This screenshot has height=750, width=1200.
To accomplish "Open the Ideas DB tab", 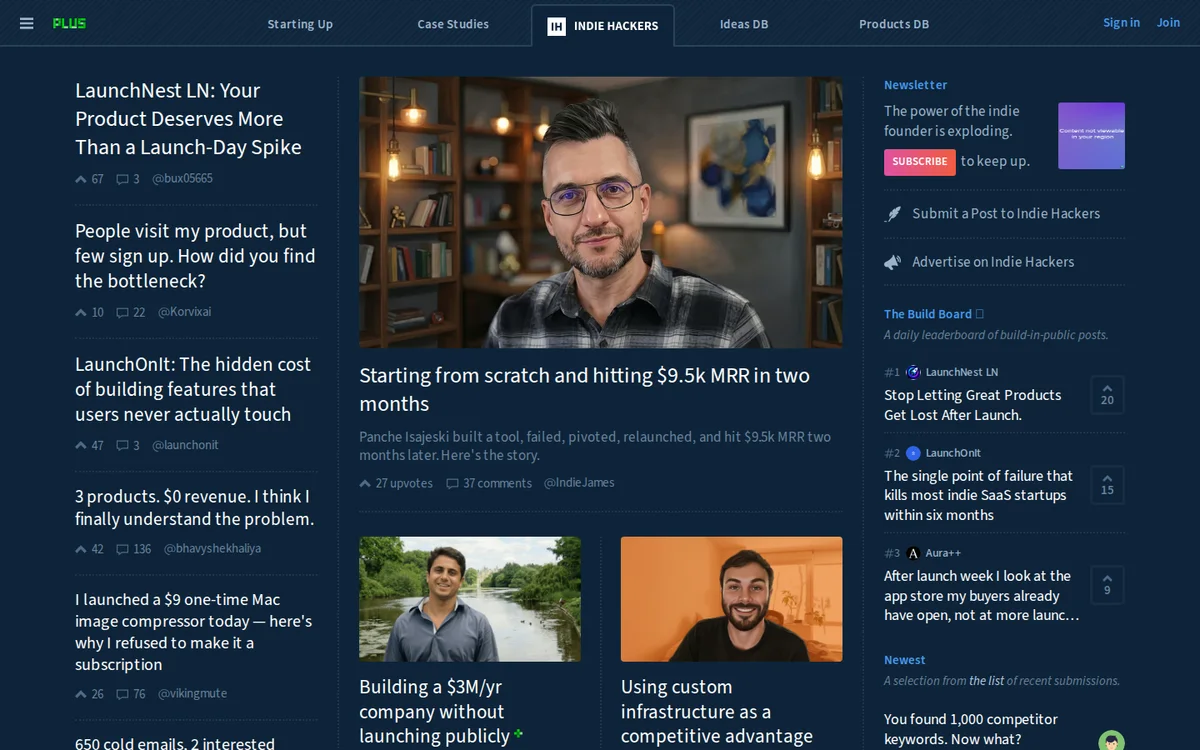I will coord(744,24).
